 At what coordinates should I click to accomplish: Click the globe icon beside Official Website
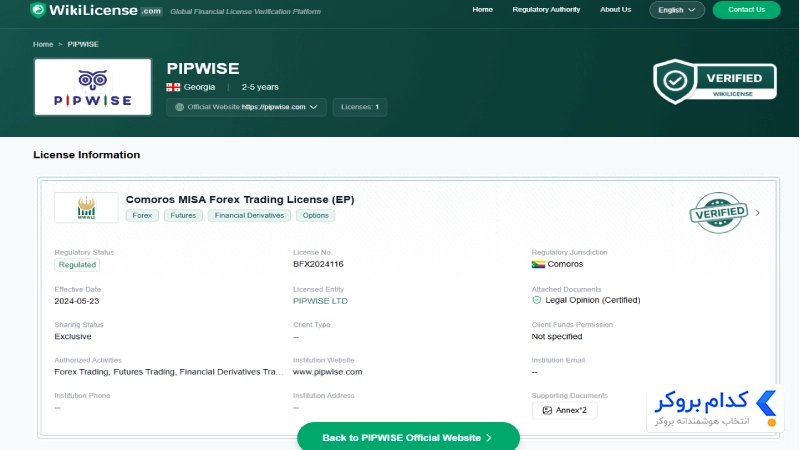[179, 107]
